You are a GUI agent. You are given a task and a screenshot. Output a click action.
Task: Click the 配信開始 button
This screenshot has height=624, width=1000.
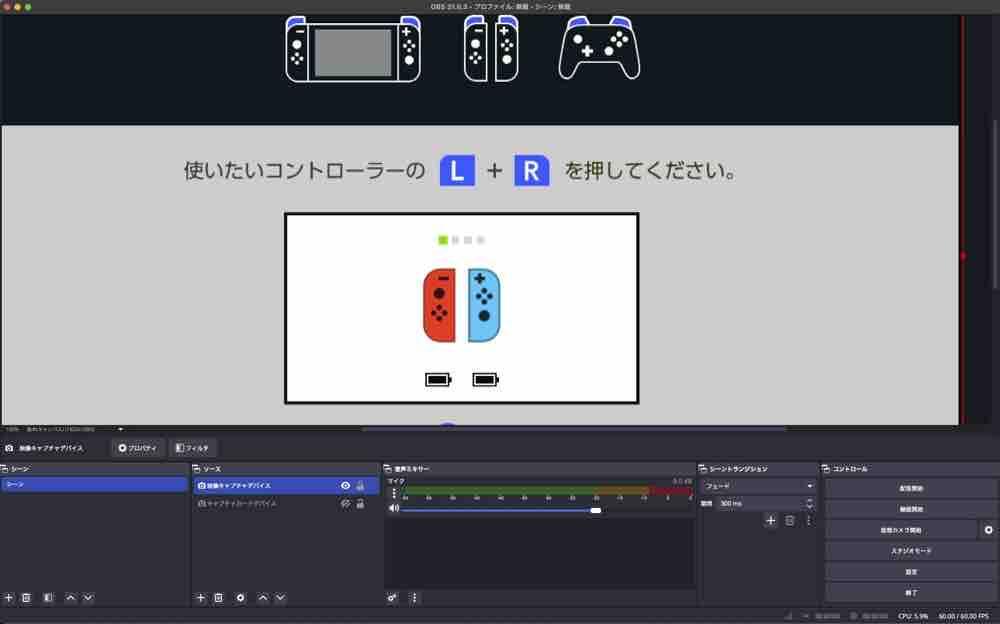click(911, 488)
